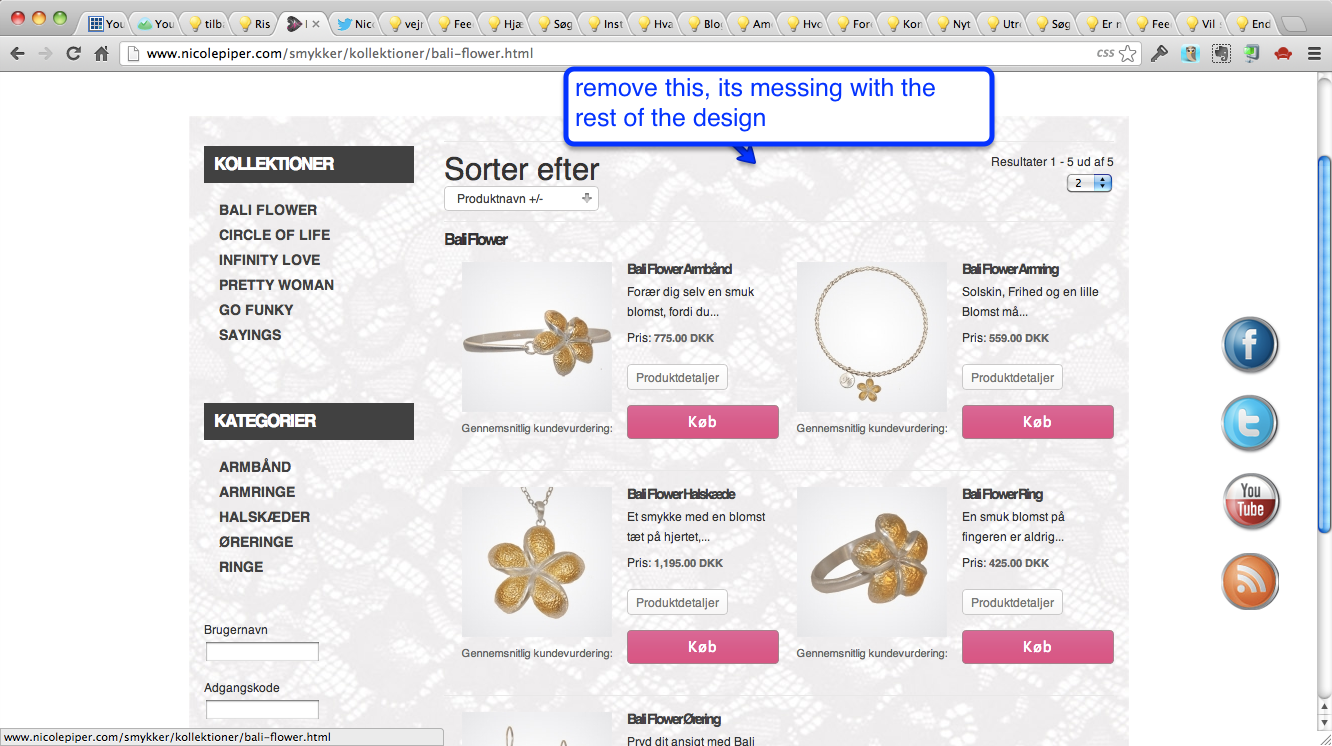Reload the page with browser refresh icon

pos(73,54)
